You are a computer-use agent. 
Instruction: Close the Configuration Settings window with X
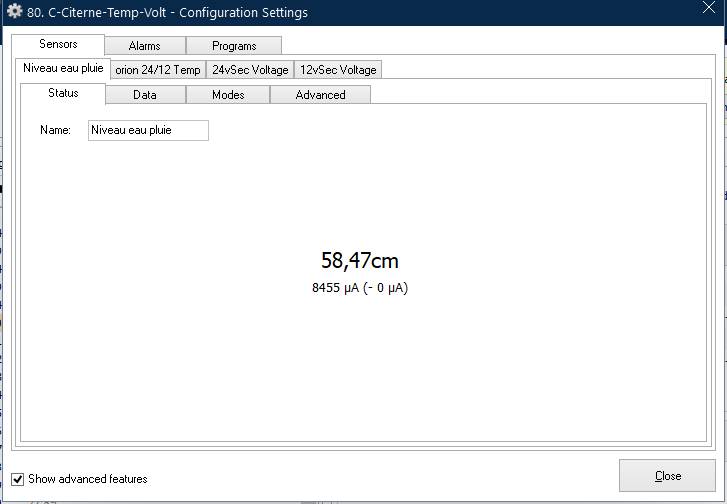click(x=709, y=7)
